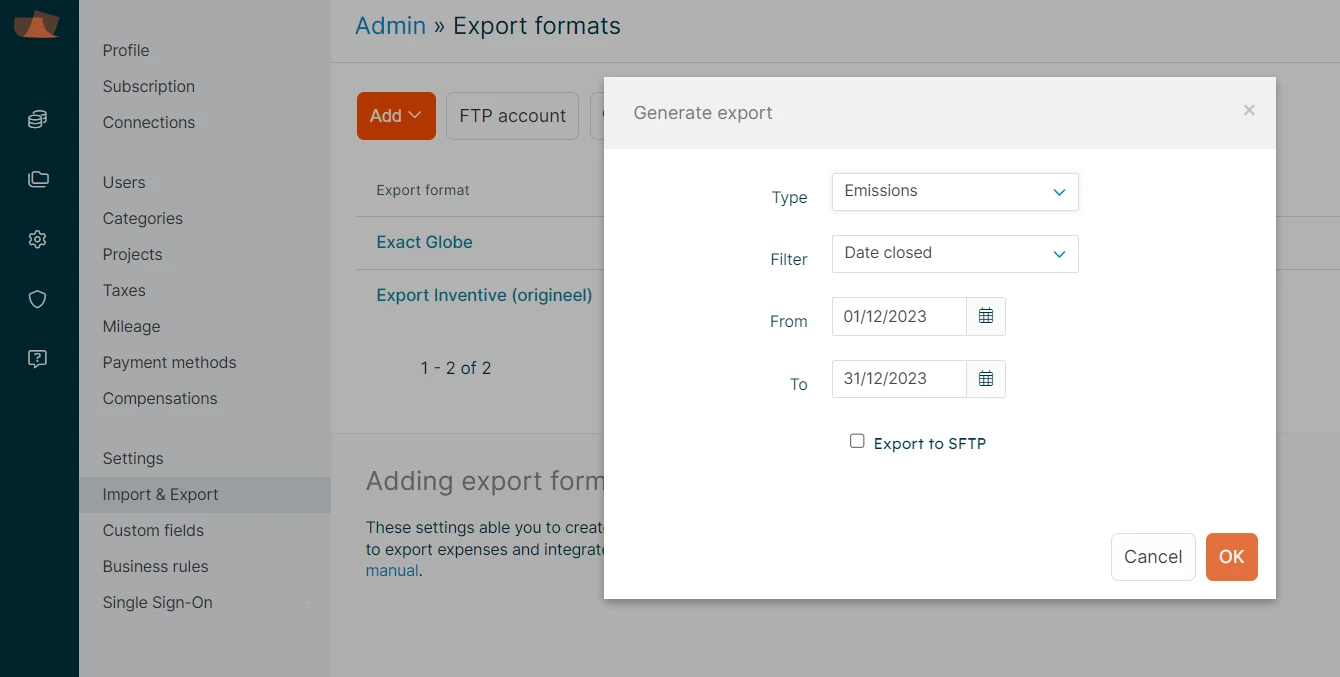Screen dimensions: 1340x677
Task: Enable the Export to SFTP checkbox
Action: tap(857, 441)
